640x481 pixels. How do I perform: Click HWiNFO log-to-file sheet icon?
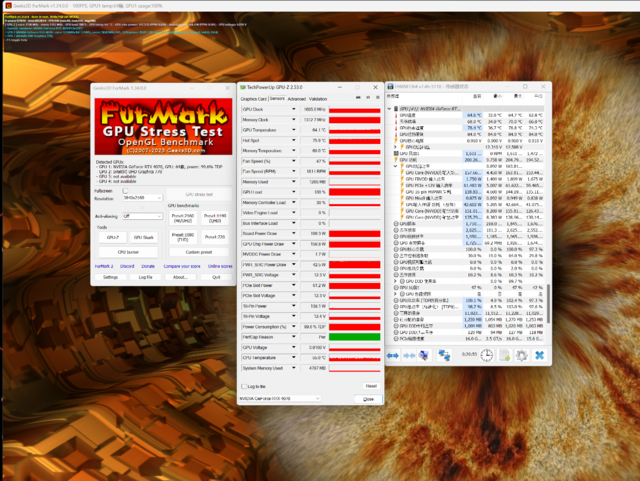click(505, 355)
